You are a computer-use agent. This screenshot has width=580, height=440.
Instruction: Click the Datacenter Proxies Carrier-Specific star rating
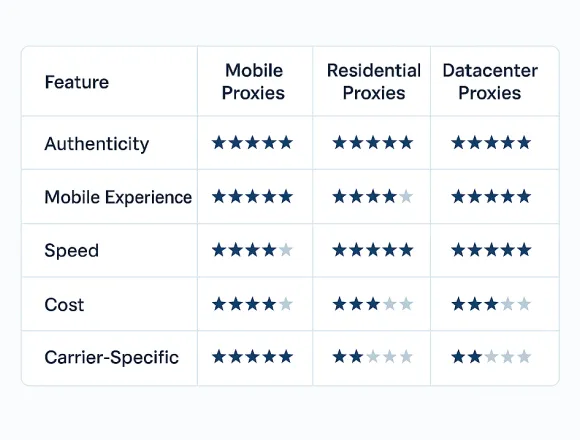(x=491, y=357)
